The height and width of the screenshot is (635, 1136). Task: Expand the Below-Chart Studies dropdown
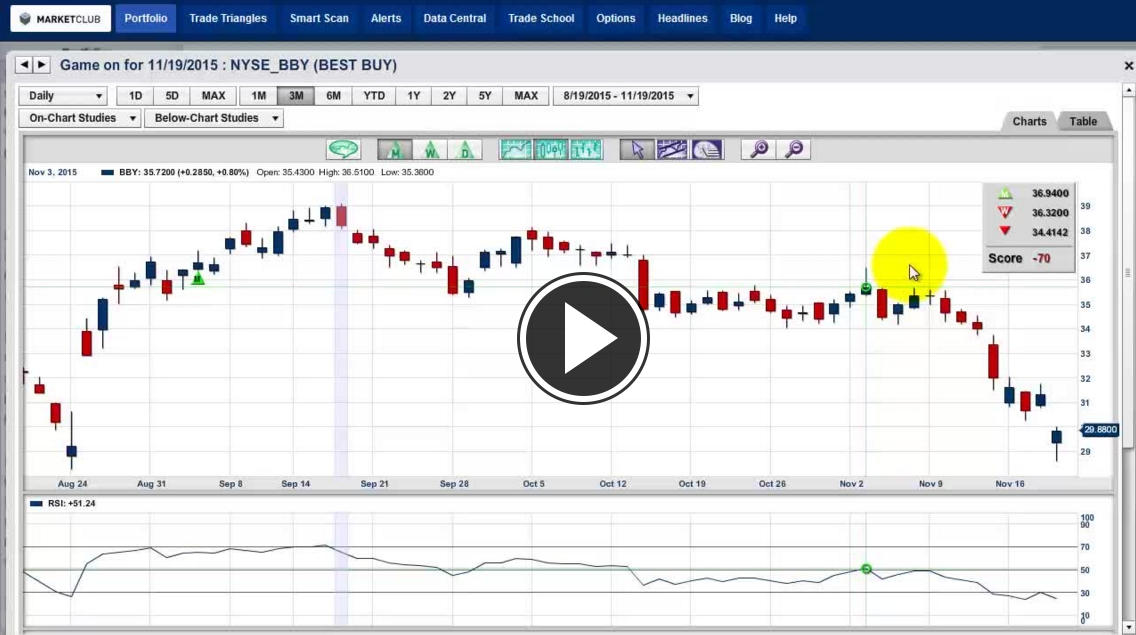213,118
